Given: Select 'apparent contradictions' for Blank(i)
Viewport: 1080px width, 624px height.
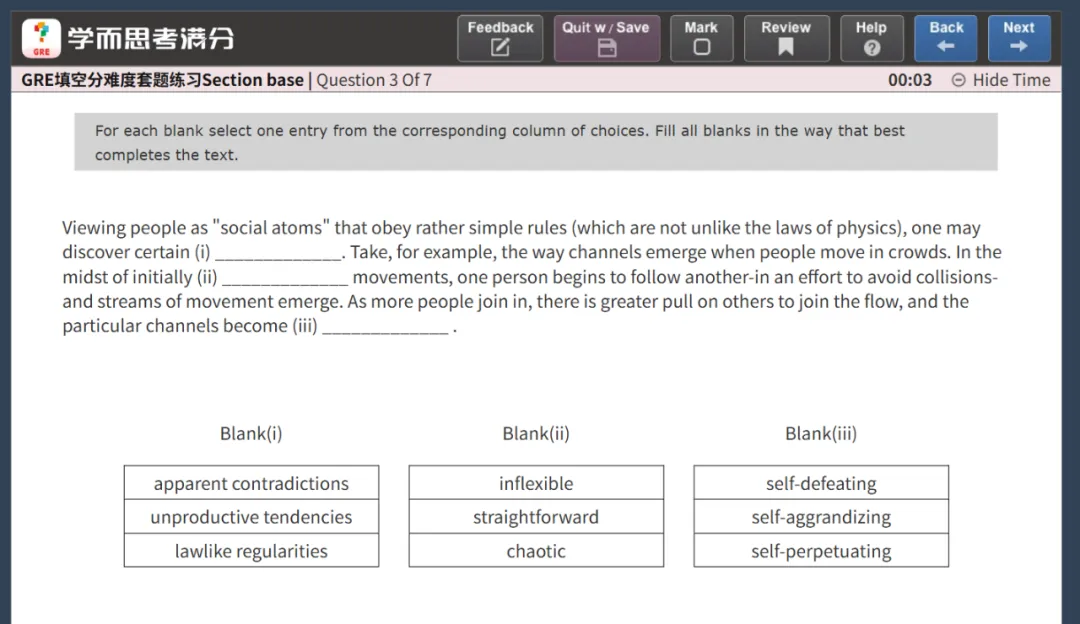Looking at the screenshot, I should (x=251, y=483).
